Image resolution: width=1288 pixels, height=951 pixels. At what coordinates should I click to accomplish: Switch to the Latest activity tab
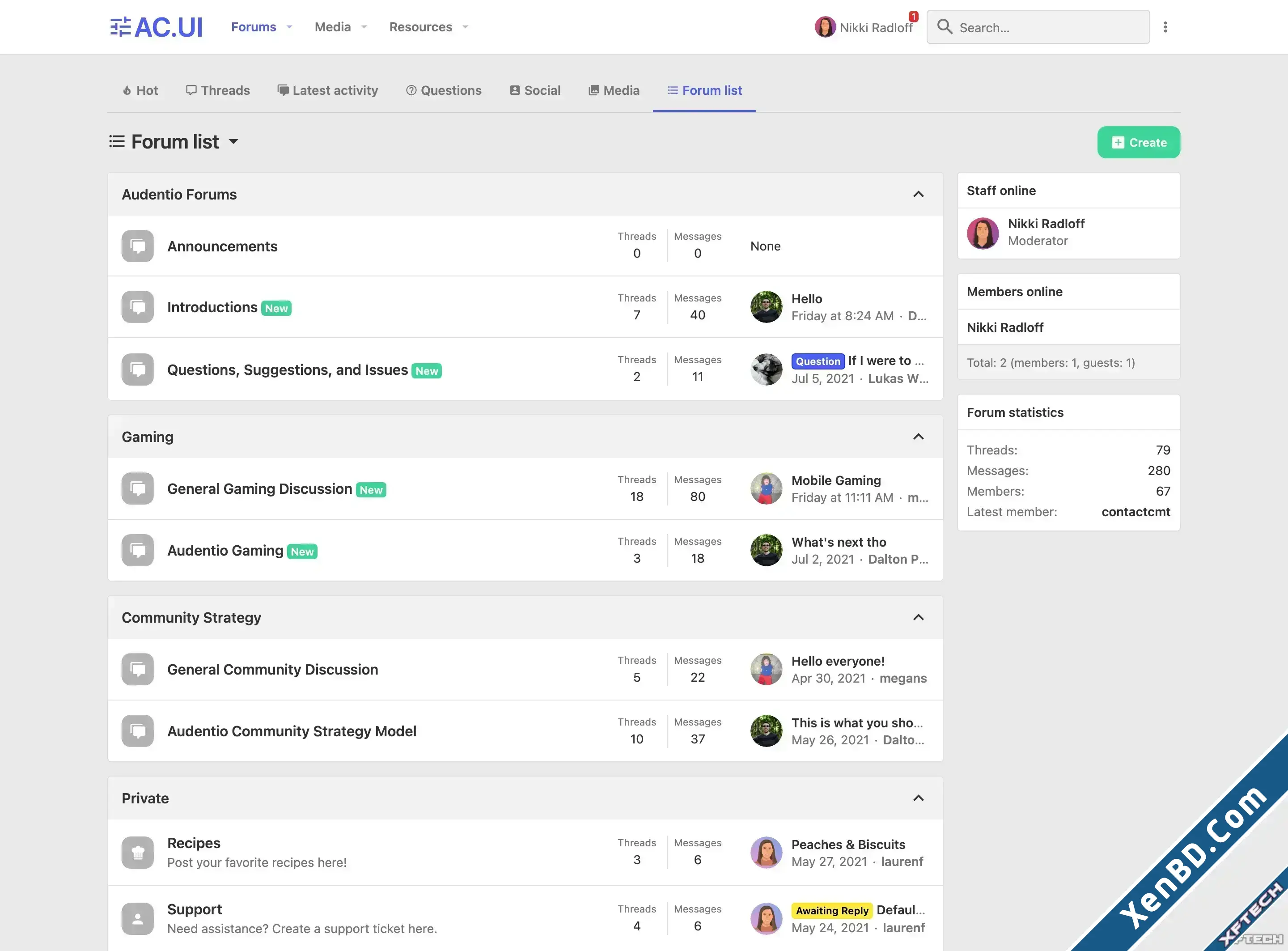coord(327,90)
